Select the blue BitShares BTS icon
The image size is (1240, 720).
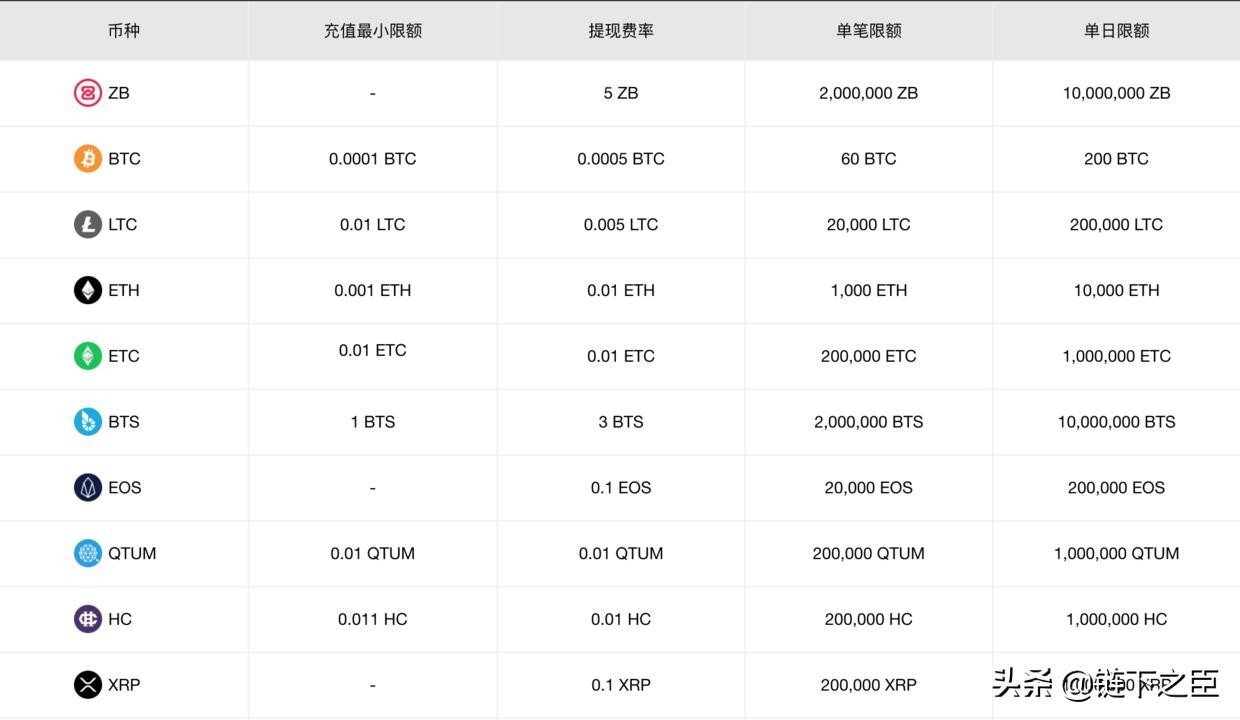88,422
